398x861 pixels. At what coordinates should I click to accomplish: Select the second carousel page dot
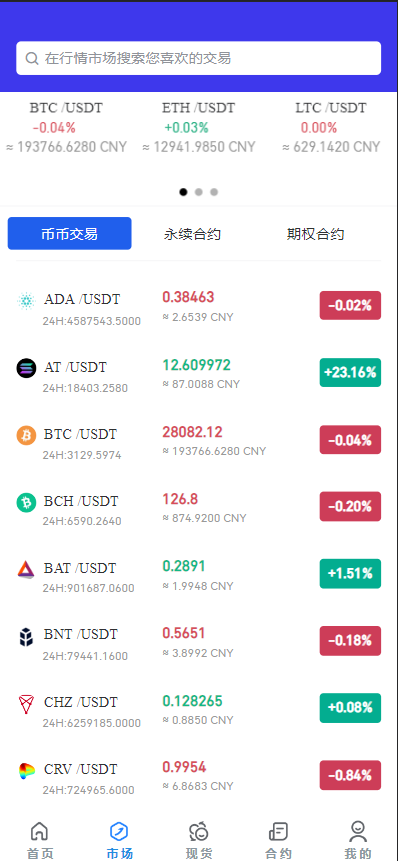tap(199, 192)
